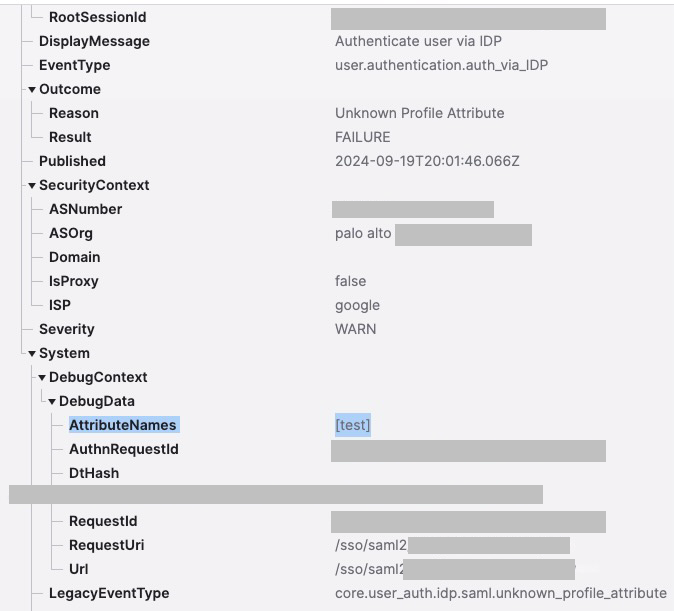Collapse the Outcome tree node
This screenshot has height=611, width=674.
[32, 90]
